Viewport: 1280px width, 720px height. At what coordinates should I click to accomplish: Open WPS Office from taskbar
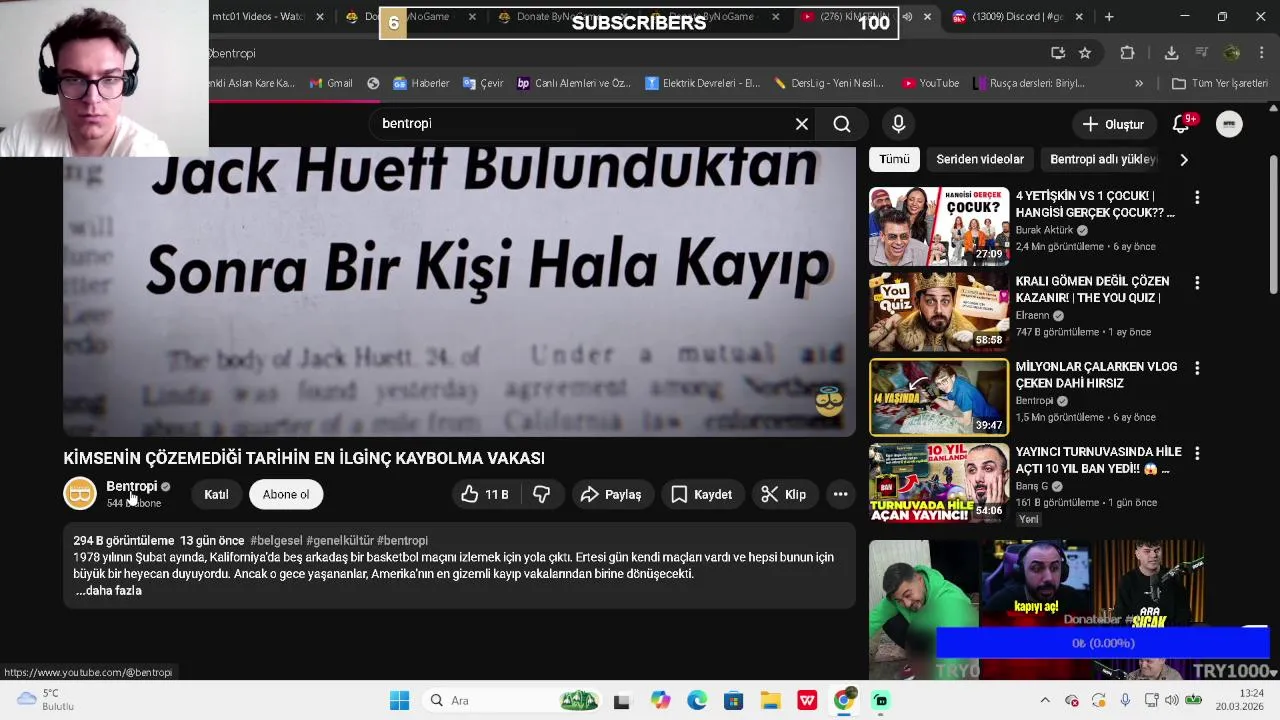pos(807,700)
